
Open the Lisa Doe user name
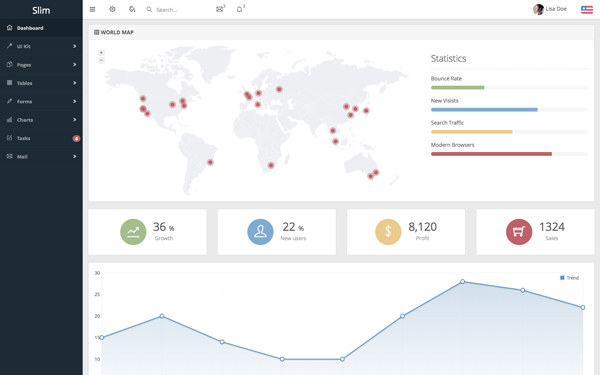(556, 9)
